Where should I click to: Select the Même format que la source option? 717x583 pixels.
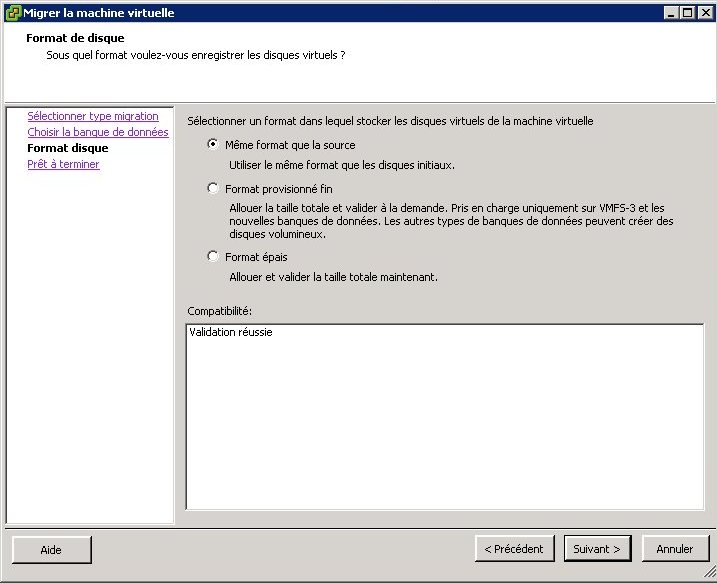213,144
